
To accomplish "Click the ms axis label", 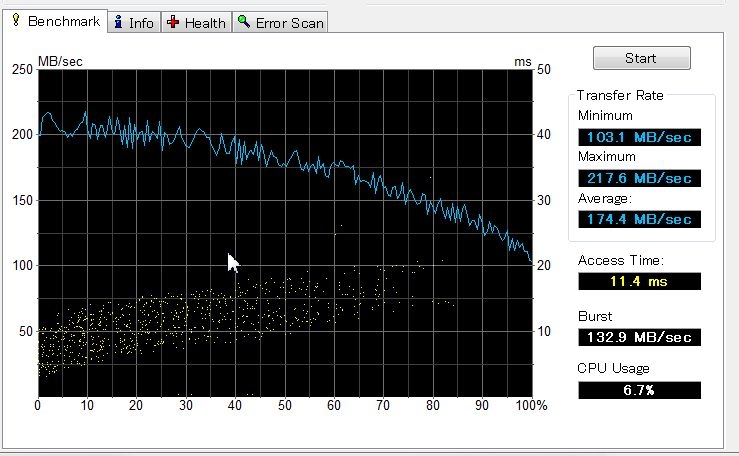I will point(523,62).
